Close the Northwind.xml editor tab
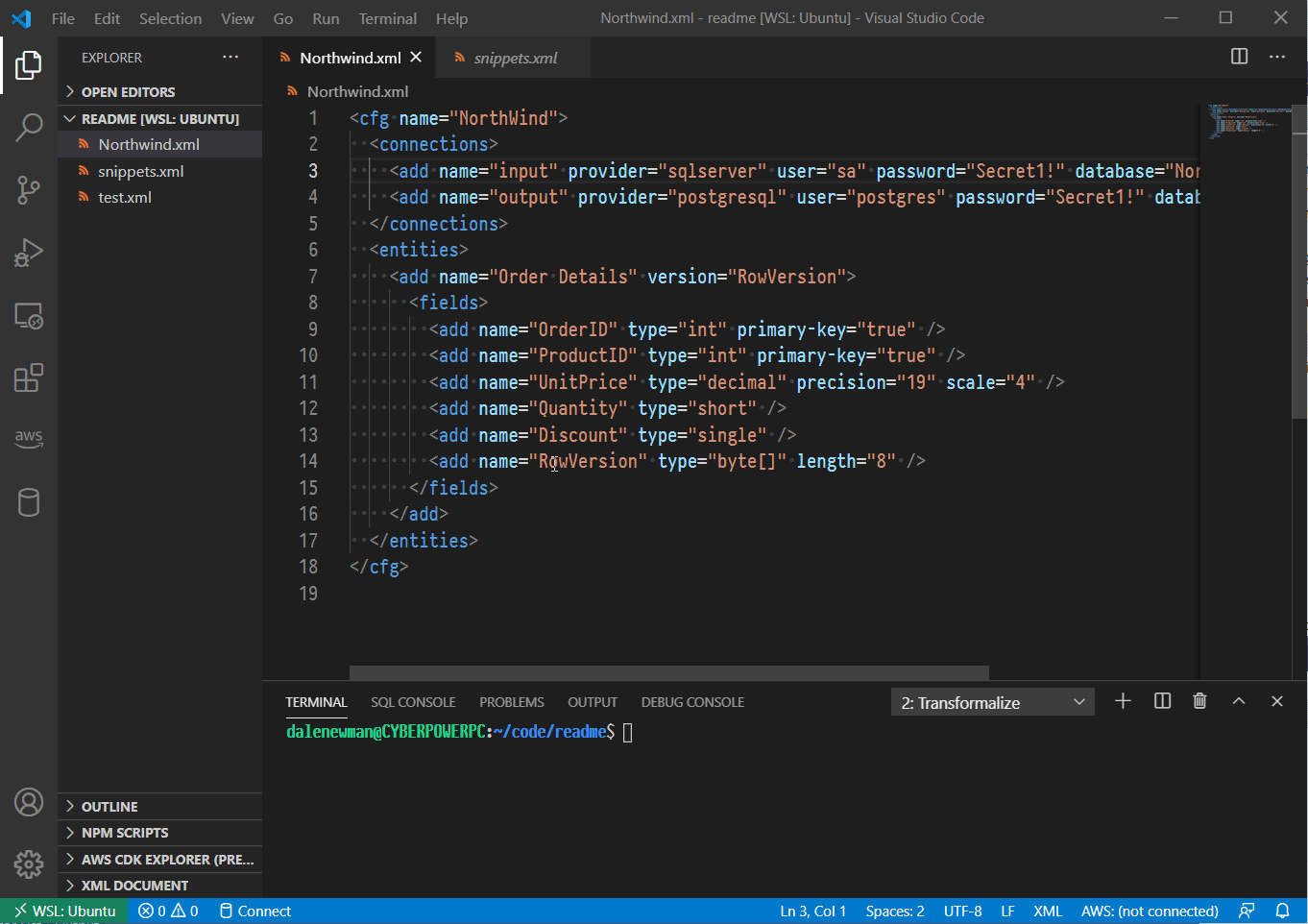This screenshot has width=1308, height=924. pos(416,58)
